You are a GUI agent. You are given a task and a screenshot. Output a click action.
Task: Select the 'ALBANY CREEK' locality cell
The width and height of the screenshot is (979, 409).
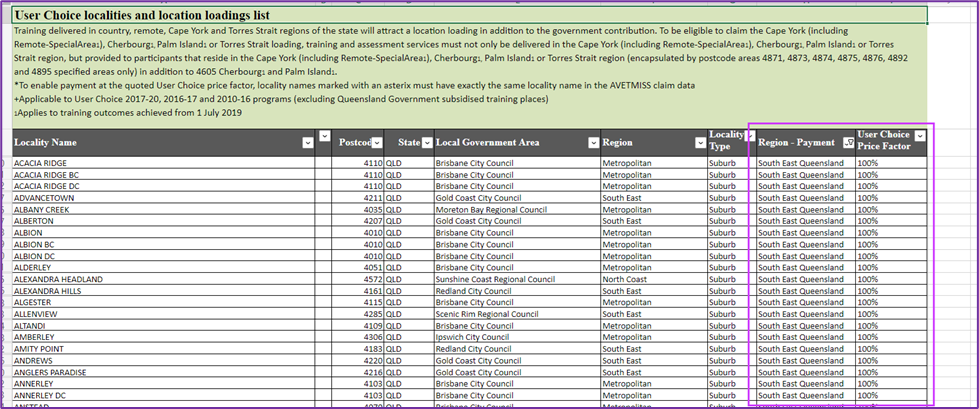coord(164,209)
